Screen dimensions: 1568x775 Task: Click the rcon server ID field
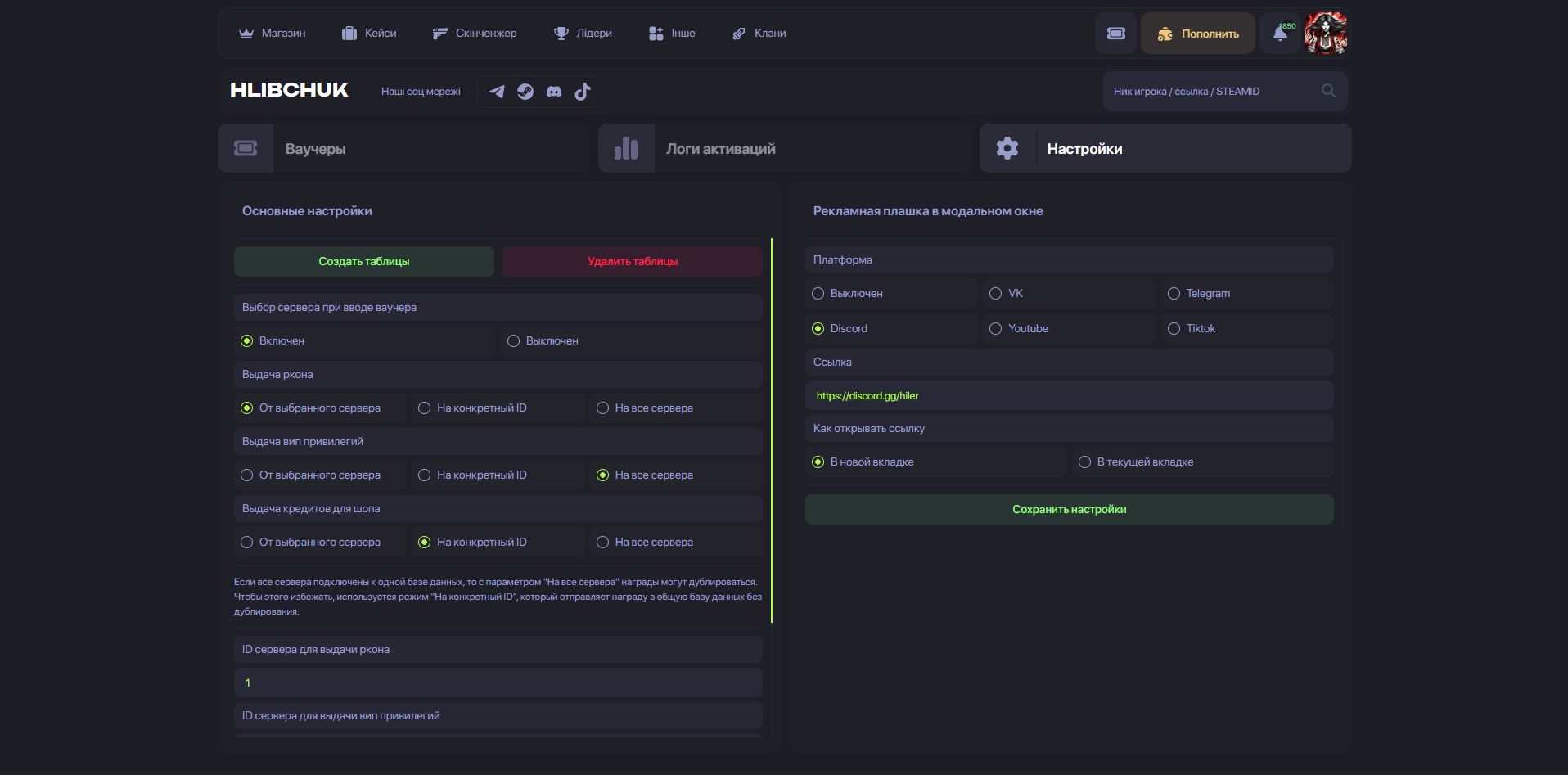498,683
